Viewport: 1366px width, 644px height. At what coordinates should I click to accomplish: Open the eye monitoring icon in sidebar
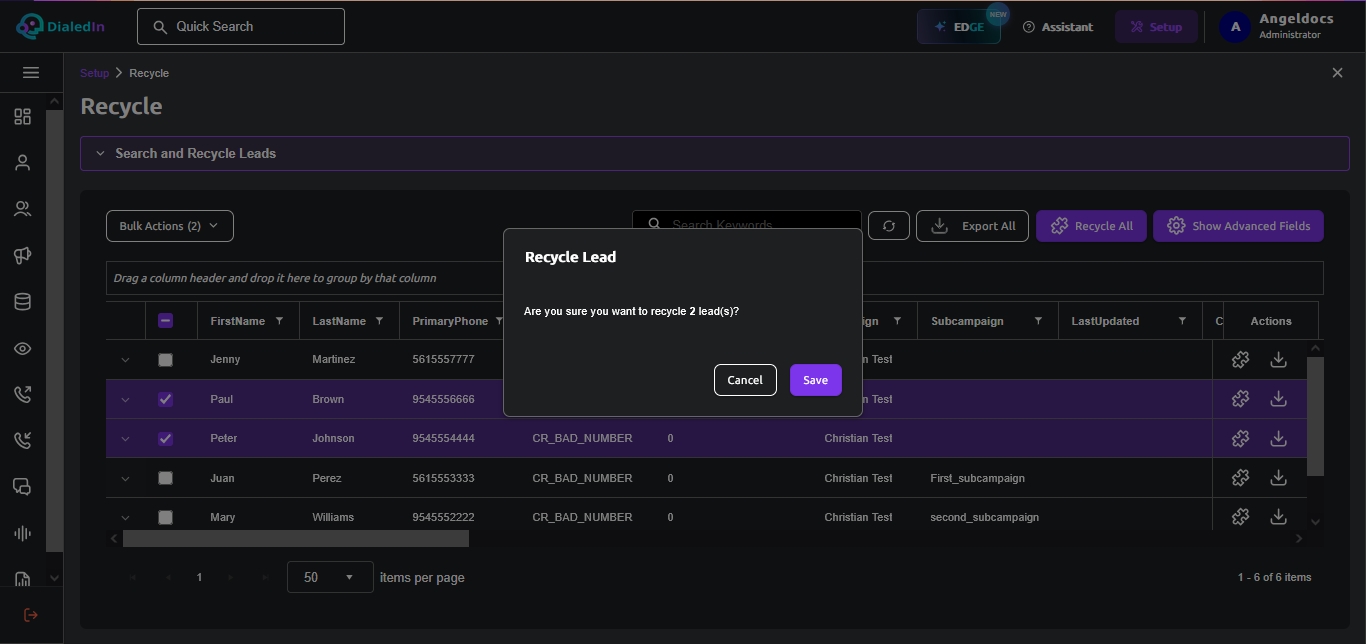click(x=22, y=348)
